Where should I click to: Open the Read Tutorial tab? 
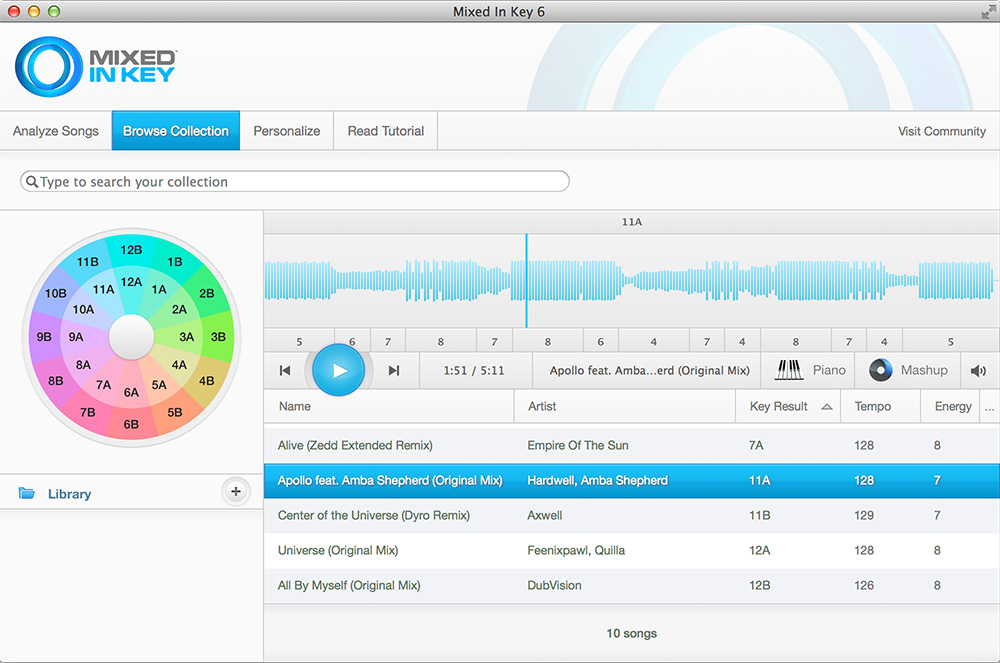386,131
